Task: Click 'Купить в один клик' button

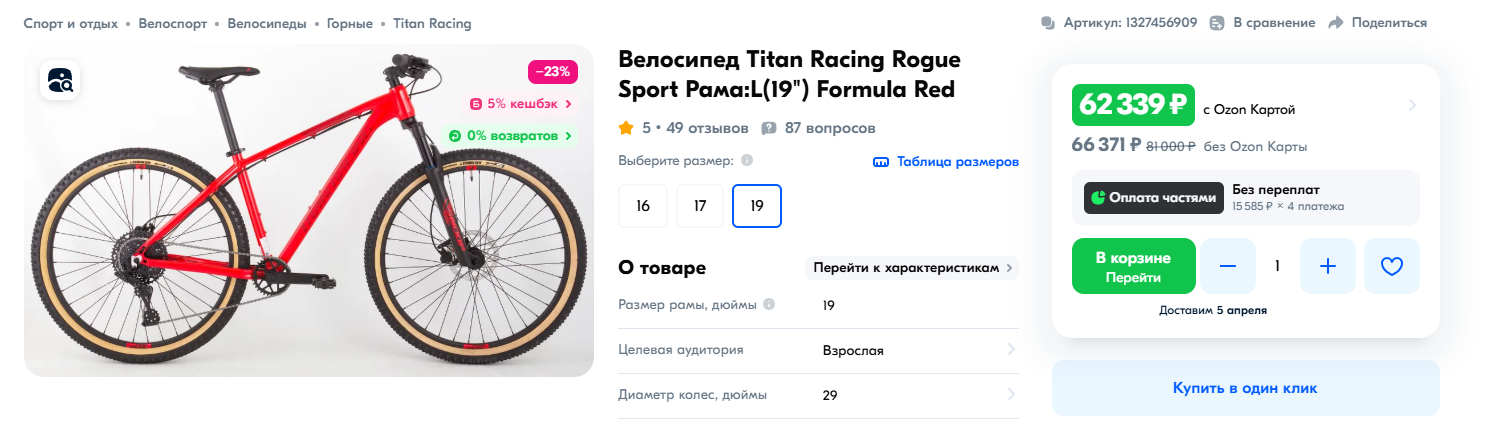Action: (1245, 388)
